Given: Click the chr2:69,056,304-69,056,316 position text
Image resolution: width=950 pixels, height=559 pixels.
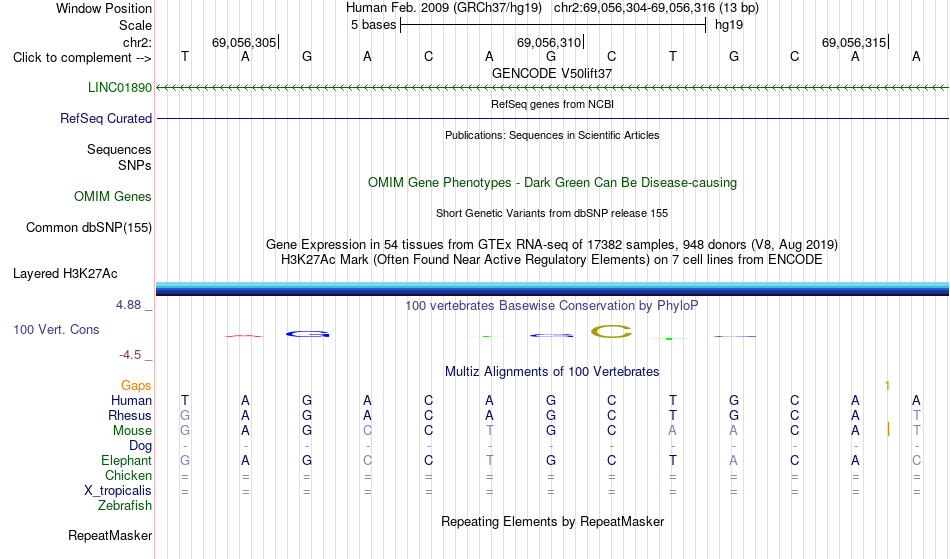Looking at the screenshot, I should [656, 8].
